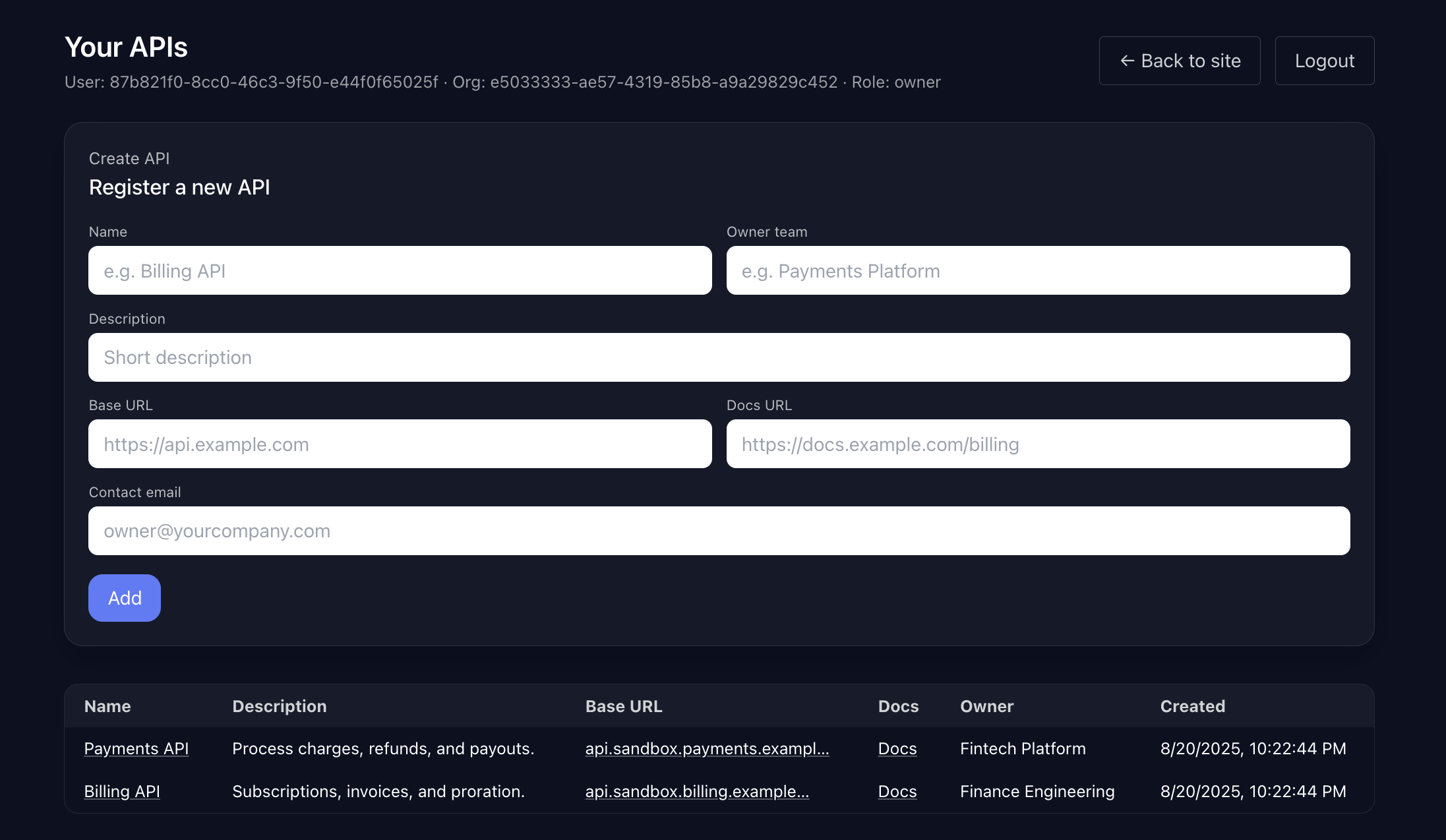Click the Contact email field
Viewport: 1446px width, 840px height.
[719, 531]
